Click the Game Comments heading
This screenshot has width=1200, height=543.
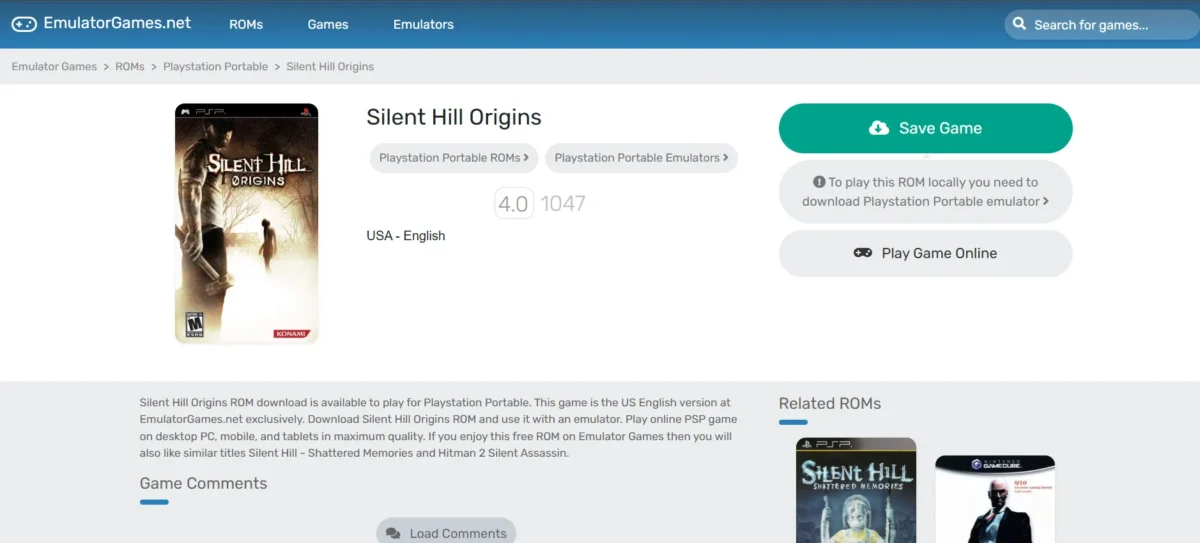pos(204,483)
